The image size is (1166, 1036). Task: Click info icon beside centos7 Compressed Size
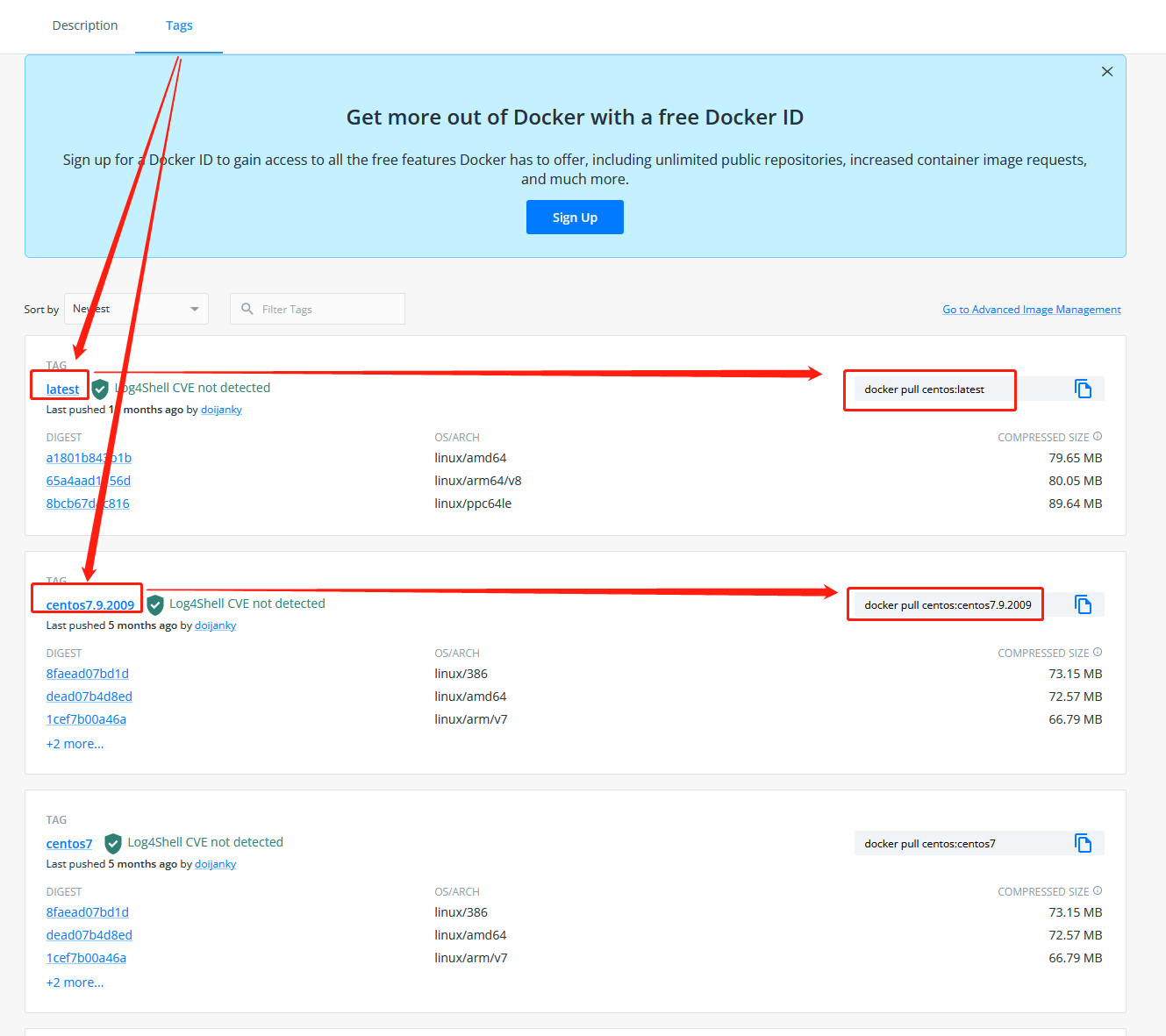[x=1098, y=890]
